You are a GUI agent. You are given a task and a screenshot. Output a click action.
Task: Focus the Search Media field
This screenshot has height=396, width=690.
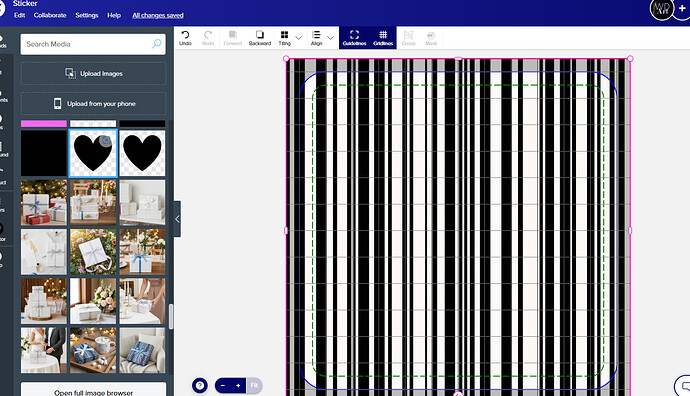pyautogui.click(x=93, y=44)
